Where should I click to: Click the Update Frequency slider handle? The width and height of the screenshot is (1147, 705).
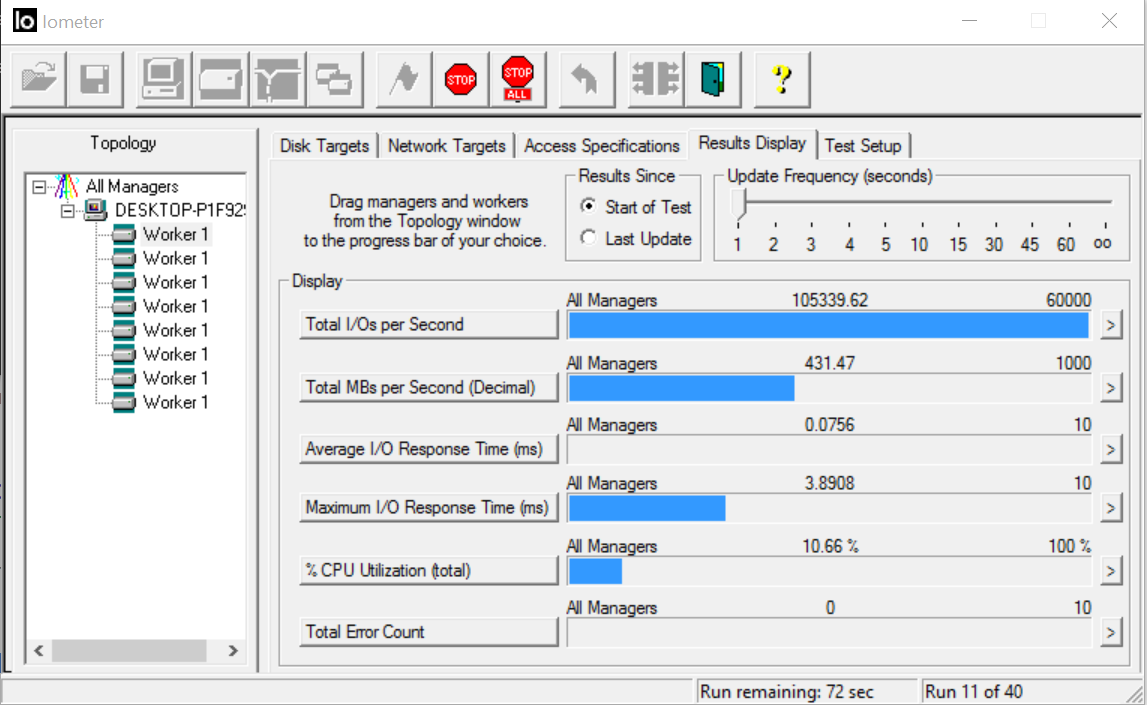coord(739,205)
